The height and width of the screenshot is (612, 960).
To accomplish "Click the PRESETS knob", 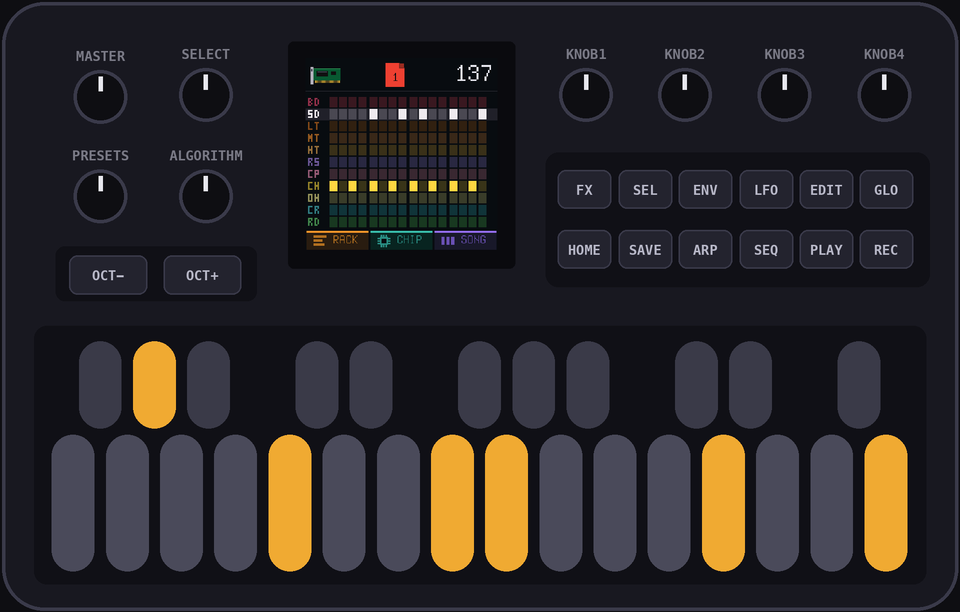I will 100,196.
